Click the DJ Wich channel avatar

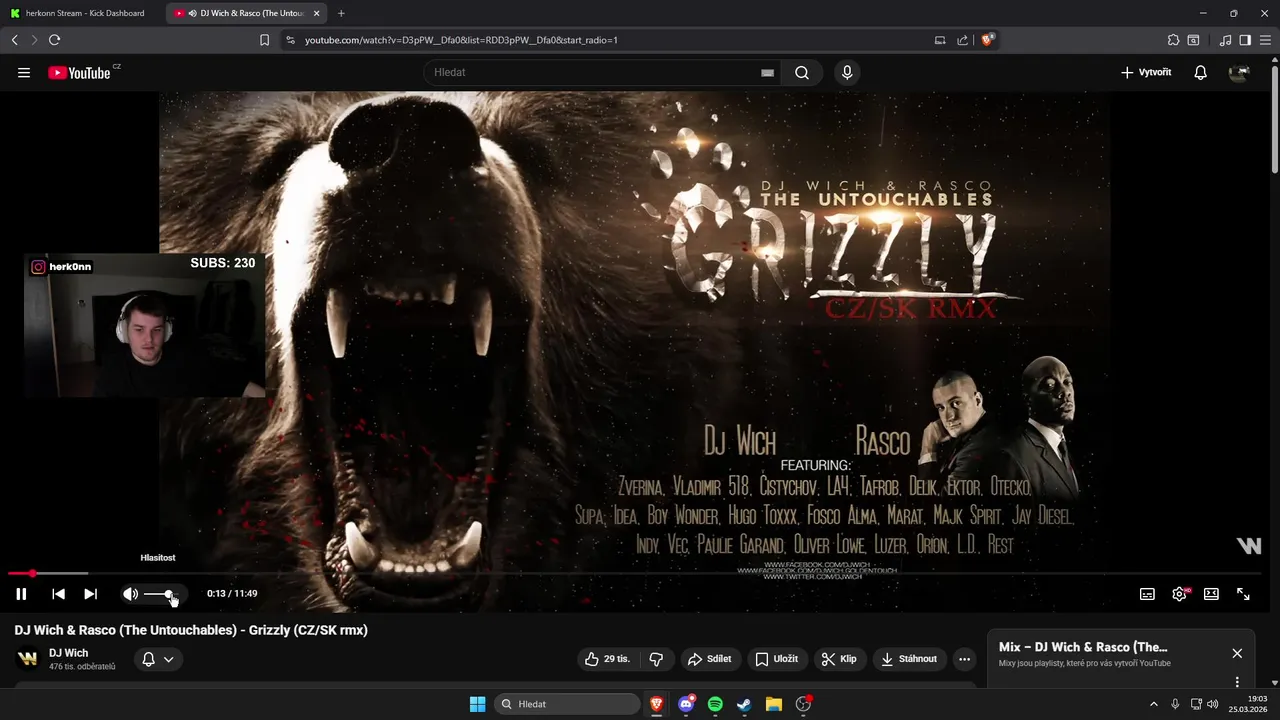coord(27,659)
